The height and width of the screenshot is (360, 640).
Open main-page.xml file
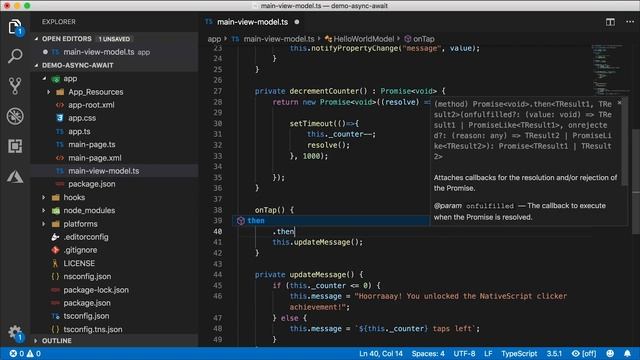(x=114, y=158)
